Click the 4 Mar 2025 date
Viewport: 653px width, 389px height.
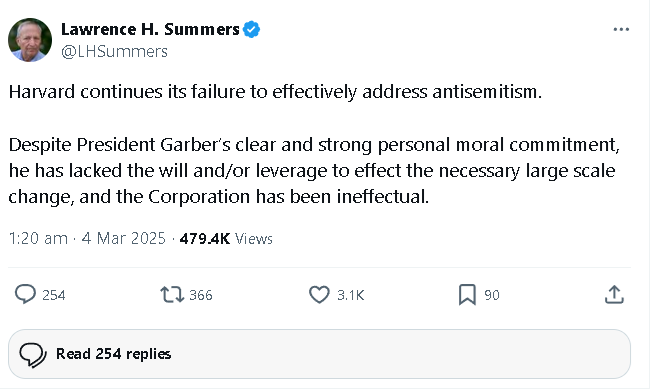pyautogui.click(x=124, y=239)
